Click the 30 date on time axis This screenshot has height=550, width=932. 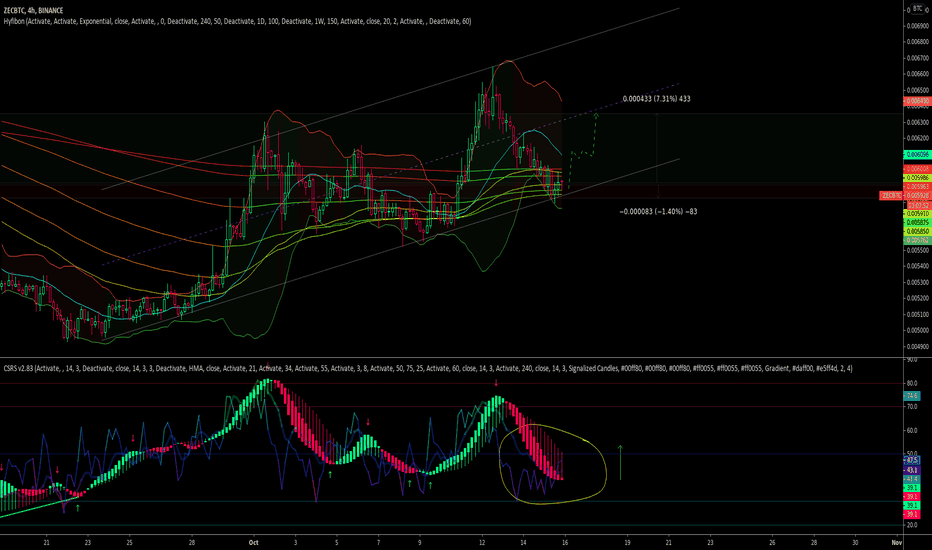click(855, 542)
